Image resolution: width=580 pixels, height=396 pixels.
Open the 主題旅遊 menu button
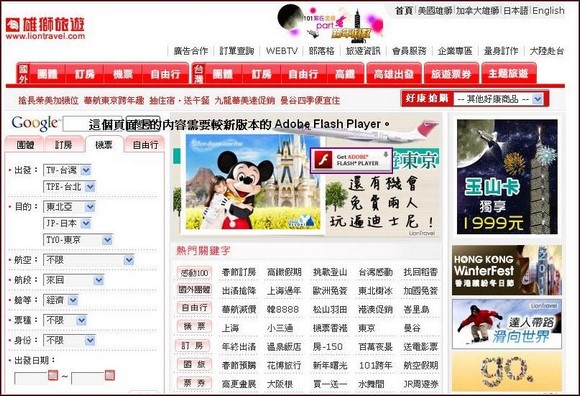click(508, 74)
